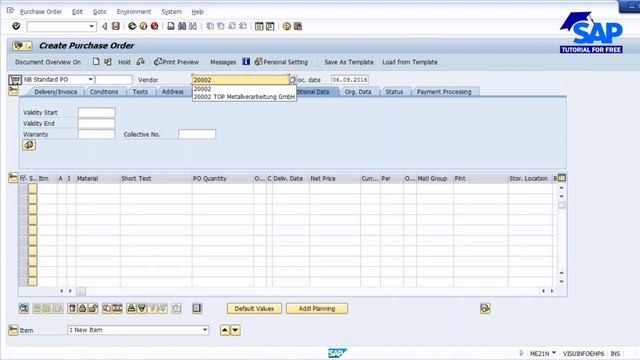Click the blue information icon beside Messages
The height and width of the screenshot is (360, 640).
pos(246,62)
